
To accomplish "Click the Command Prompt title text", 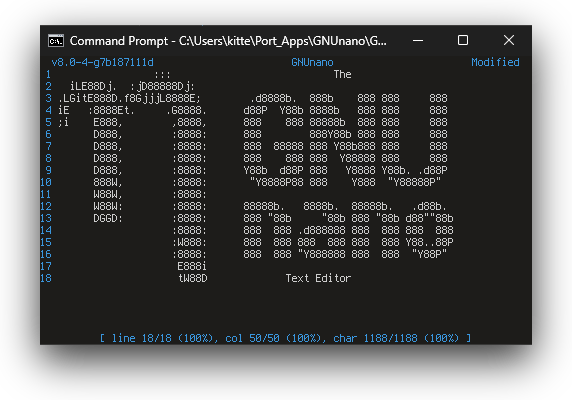I will click(228, 41).
